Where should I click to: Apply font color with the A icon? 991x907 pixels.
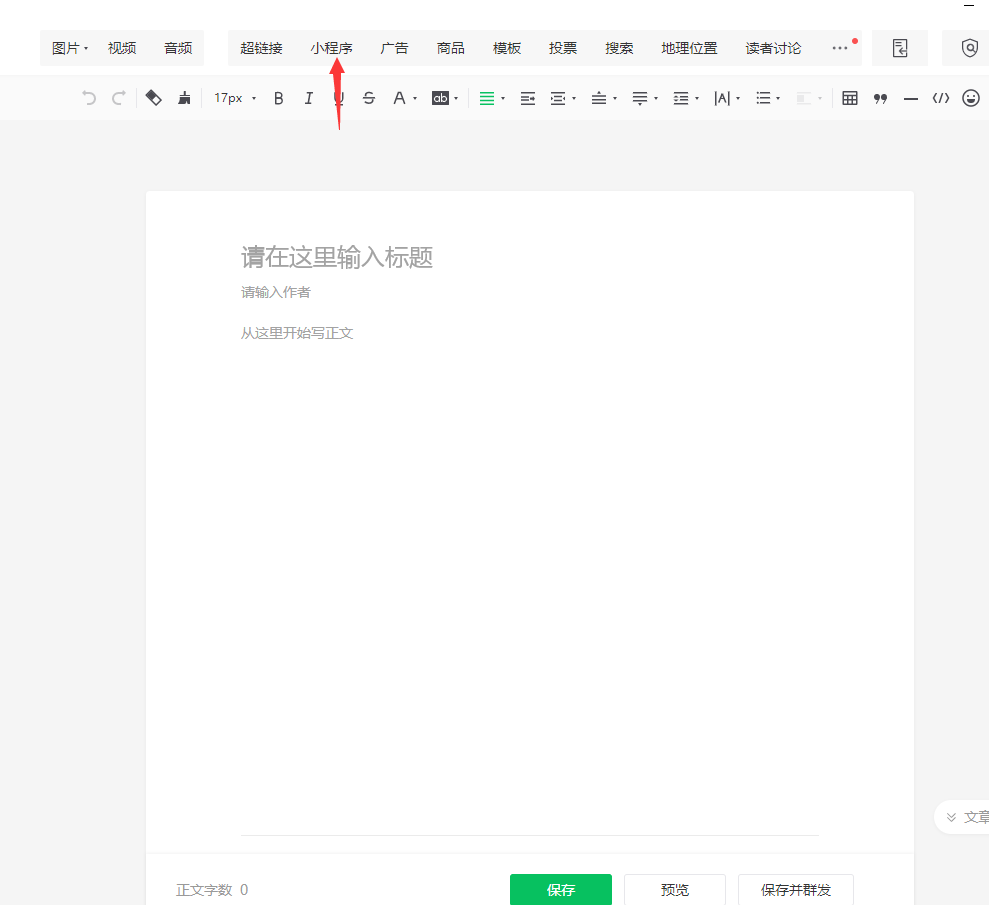pos(399,98)
